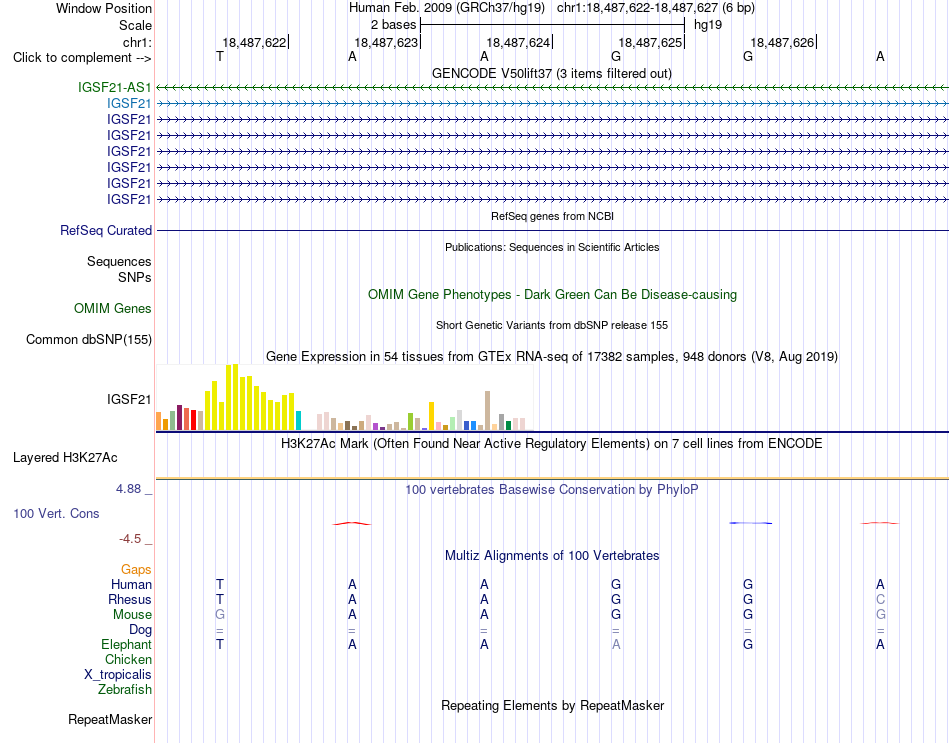Click the X_tropicalis alignment row label
Image resolution: width=950 pixels, height=743 pixels.
point(118,675)
